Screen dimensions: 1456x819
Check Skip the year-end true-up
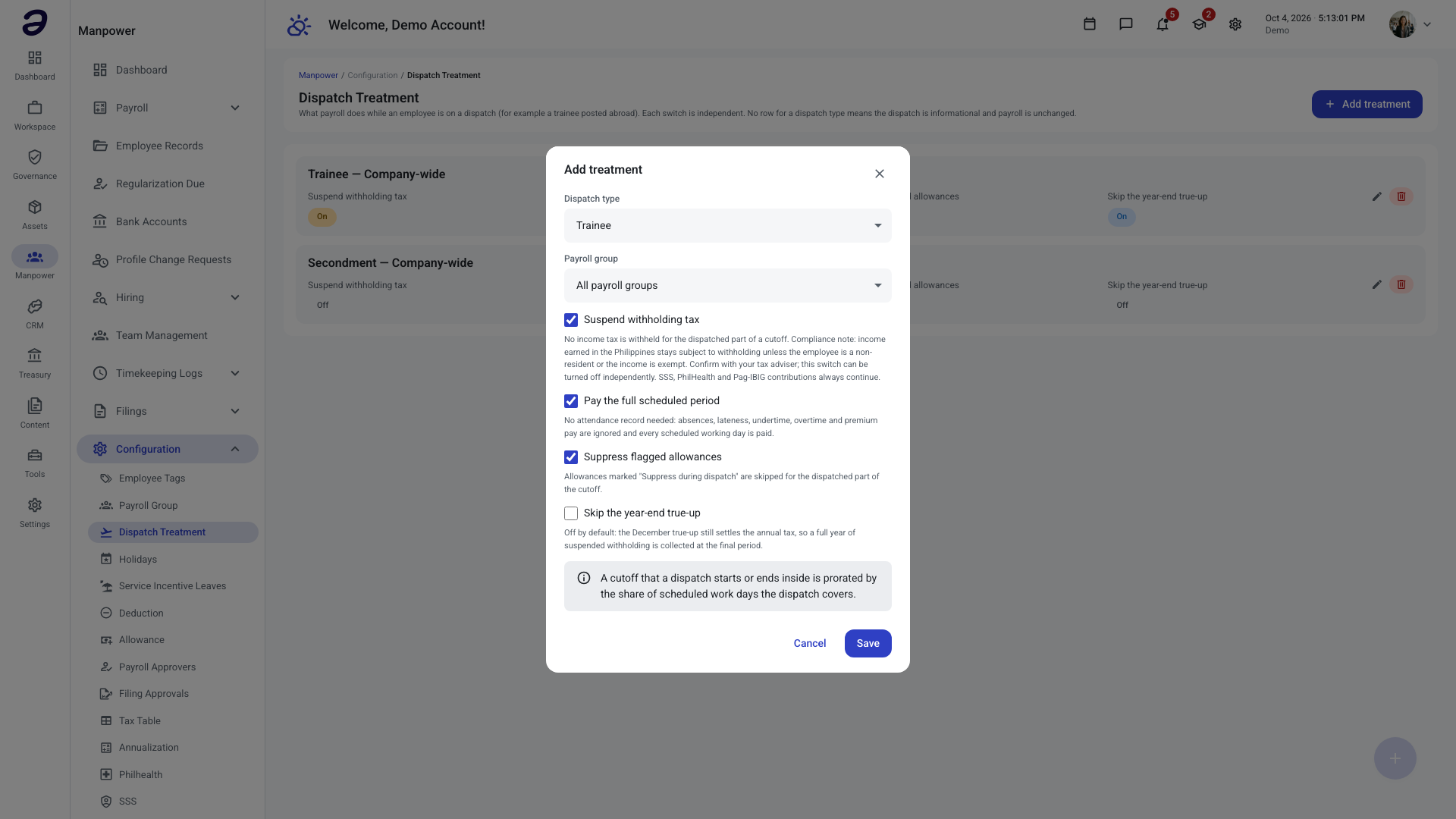[571, 513]
